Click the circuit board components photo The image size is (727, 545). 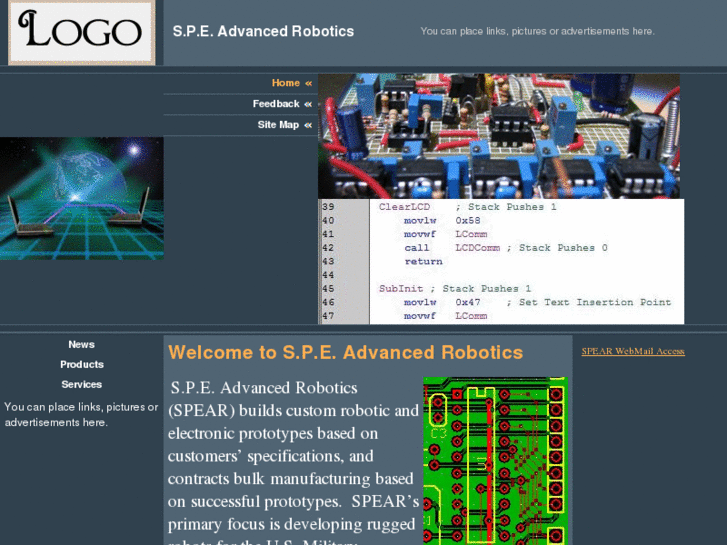click(499, 136)
